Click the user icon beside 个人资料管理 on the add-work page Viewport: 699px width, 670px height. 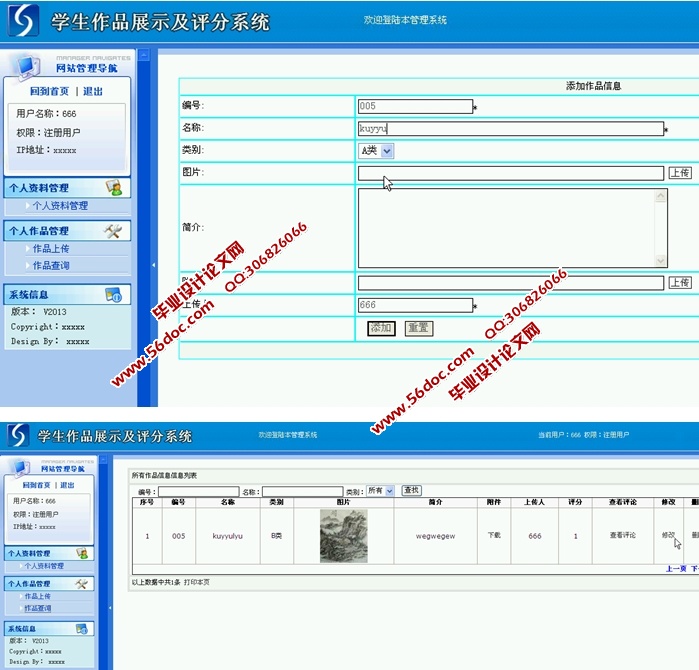click(x=114, y=187)
